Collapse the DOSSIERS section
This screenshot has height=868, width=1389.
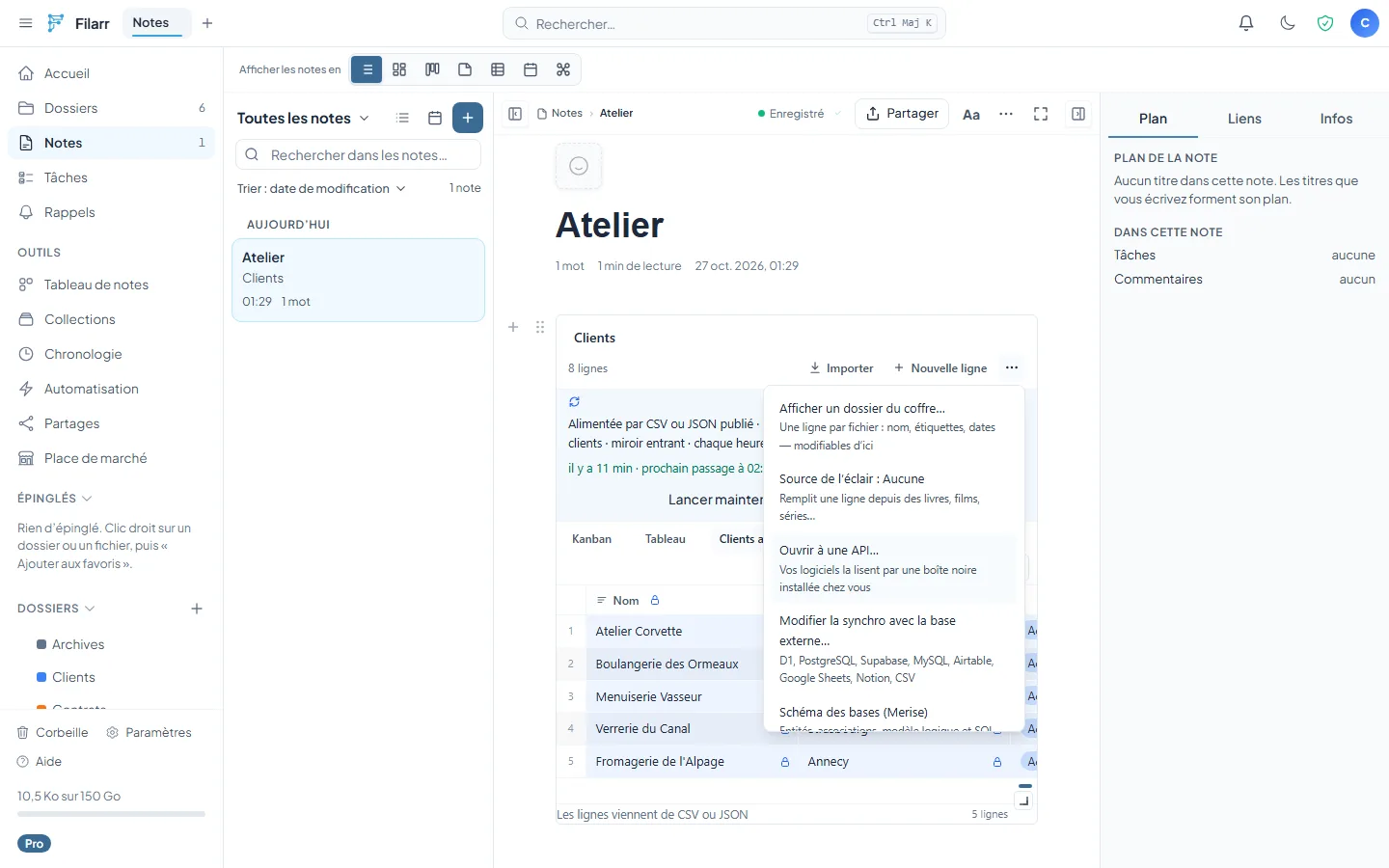pyautogui.click(x=56, y=609)
